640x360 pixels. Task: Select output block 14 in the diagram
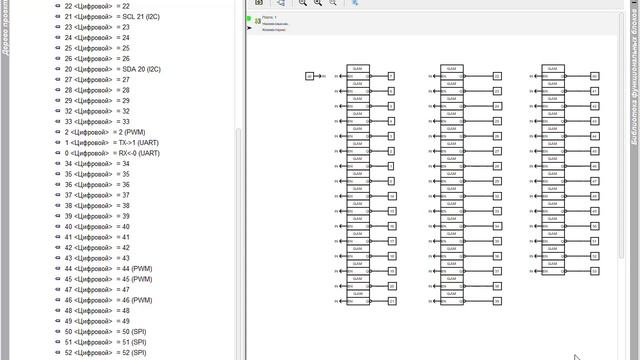[392, 196]
